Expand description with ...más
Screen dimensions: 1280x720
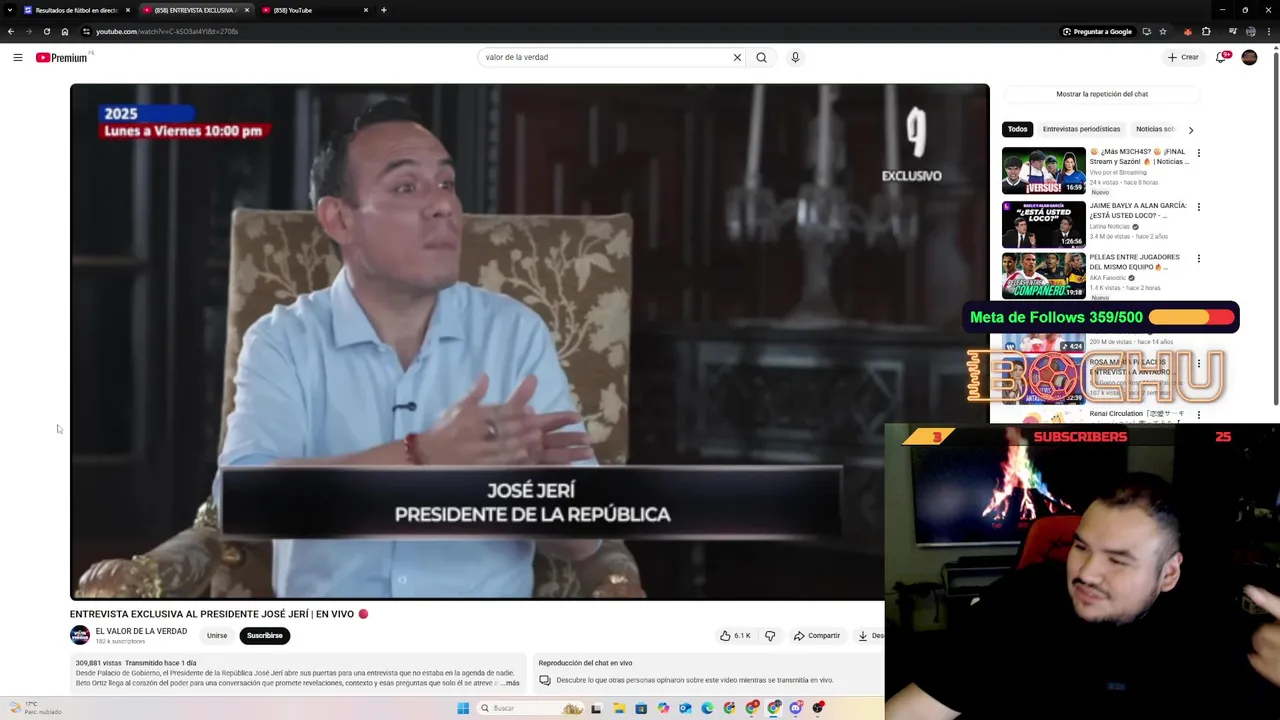pos(509,683)
